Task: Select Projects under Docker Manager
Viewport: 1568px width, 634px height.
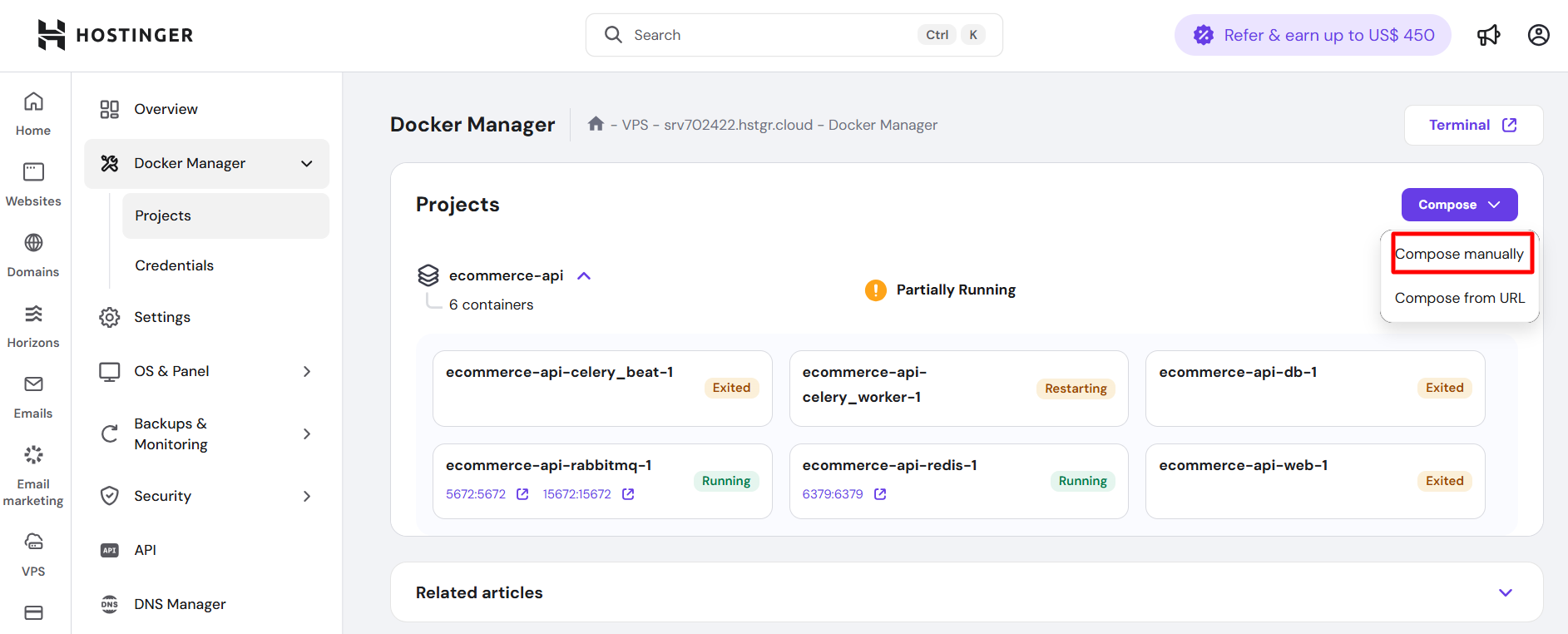Action: pos(225,215)
